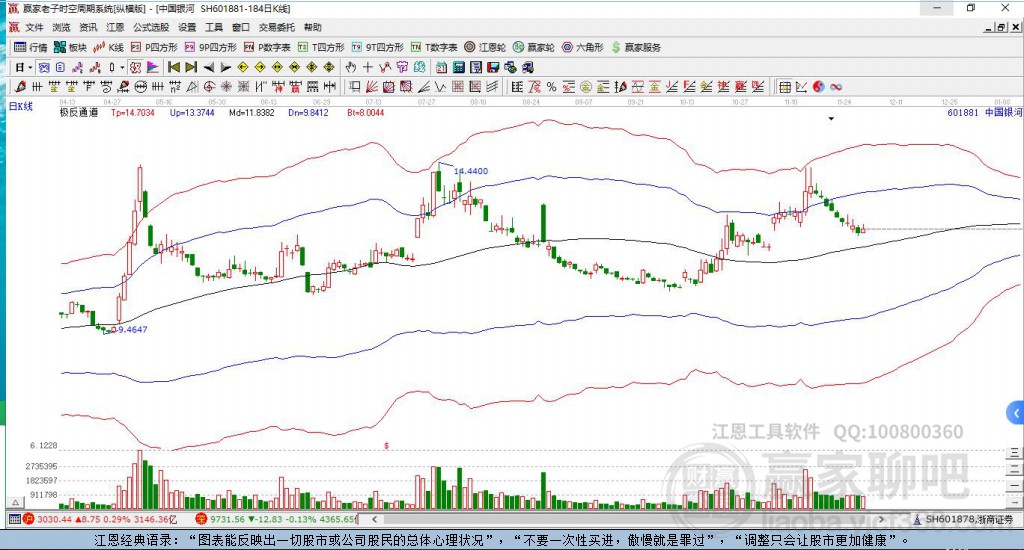The width and height of the screenshot is (1024, 550).
Task: Click the Md=11.8382 value
Action: [251, 112]
